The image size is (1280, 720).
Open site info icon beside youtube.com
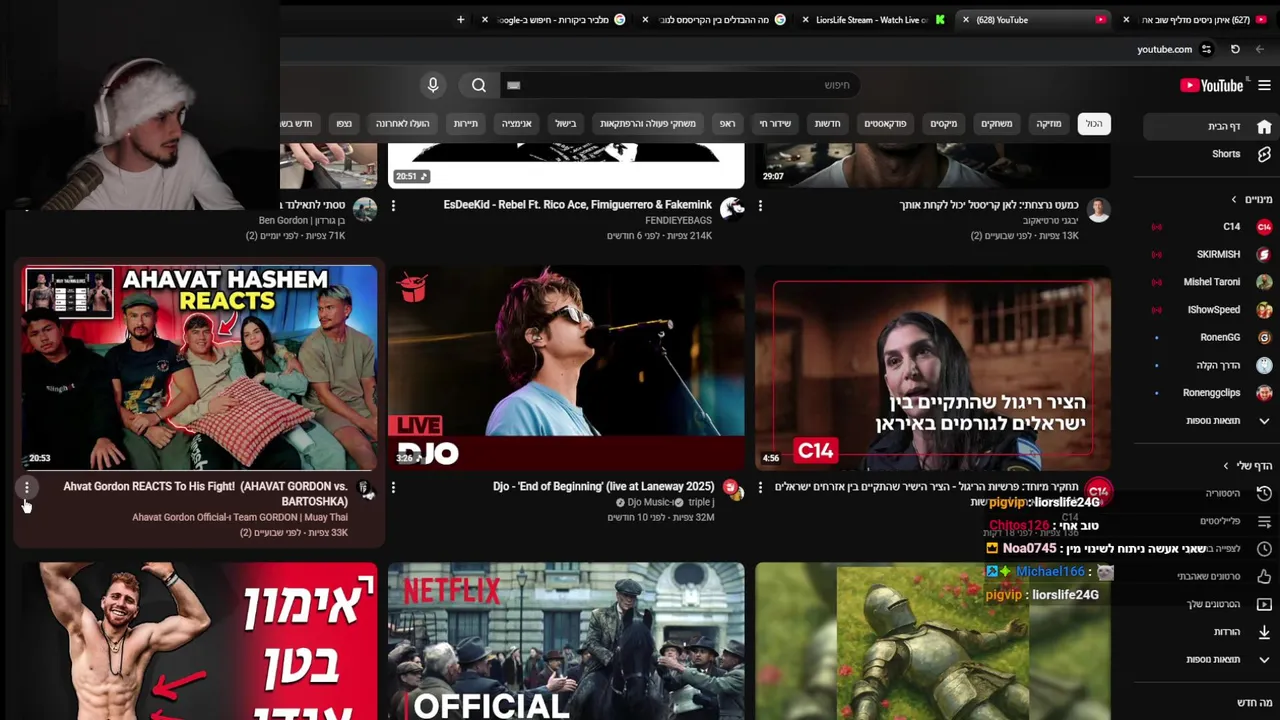pos(1207,49)
